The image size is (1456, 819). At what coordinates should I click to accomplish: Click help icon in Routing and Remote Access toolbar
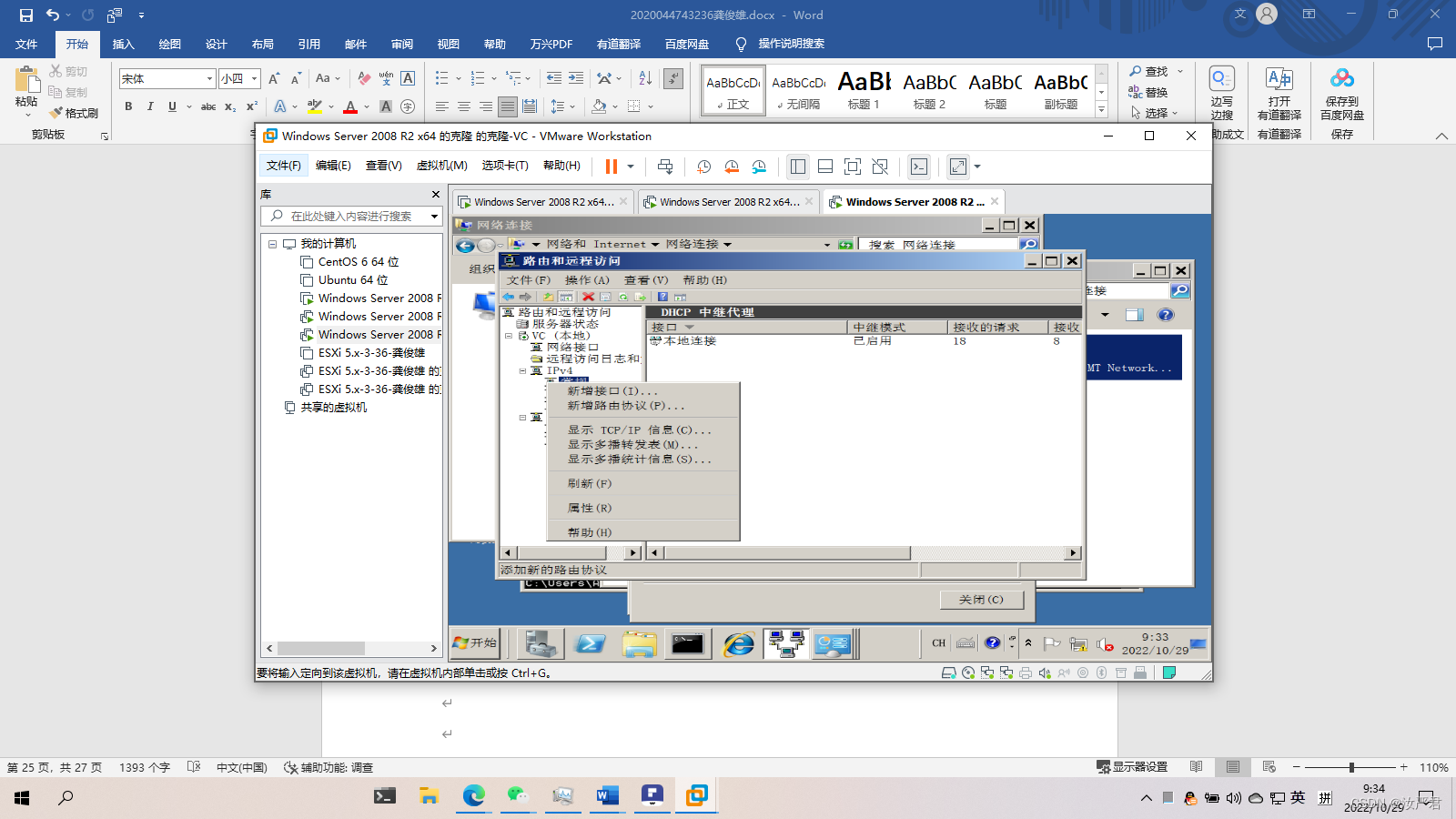pyautogui.click(x=662, y=297)
